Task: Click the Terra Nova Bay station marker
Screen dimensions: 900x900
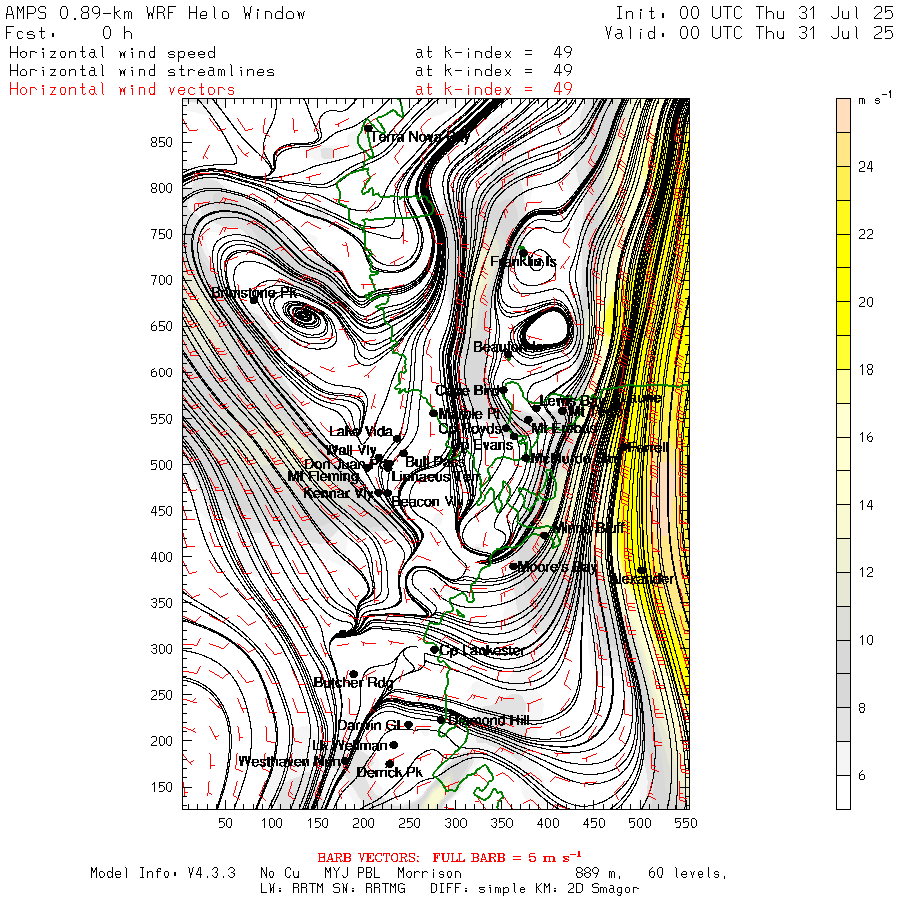Action: pyautogui.click(x=368, y=128)
